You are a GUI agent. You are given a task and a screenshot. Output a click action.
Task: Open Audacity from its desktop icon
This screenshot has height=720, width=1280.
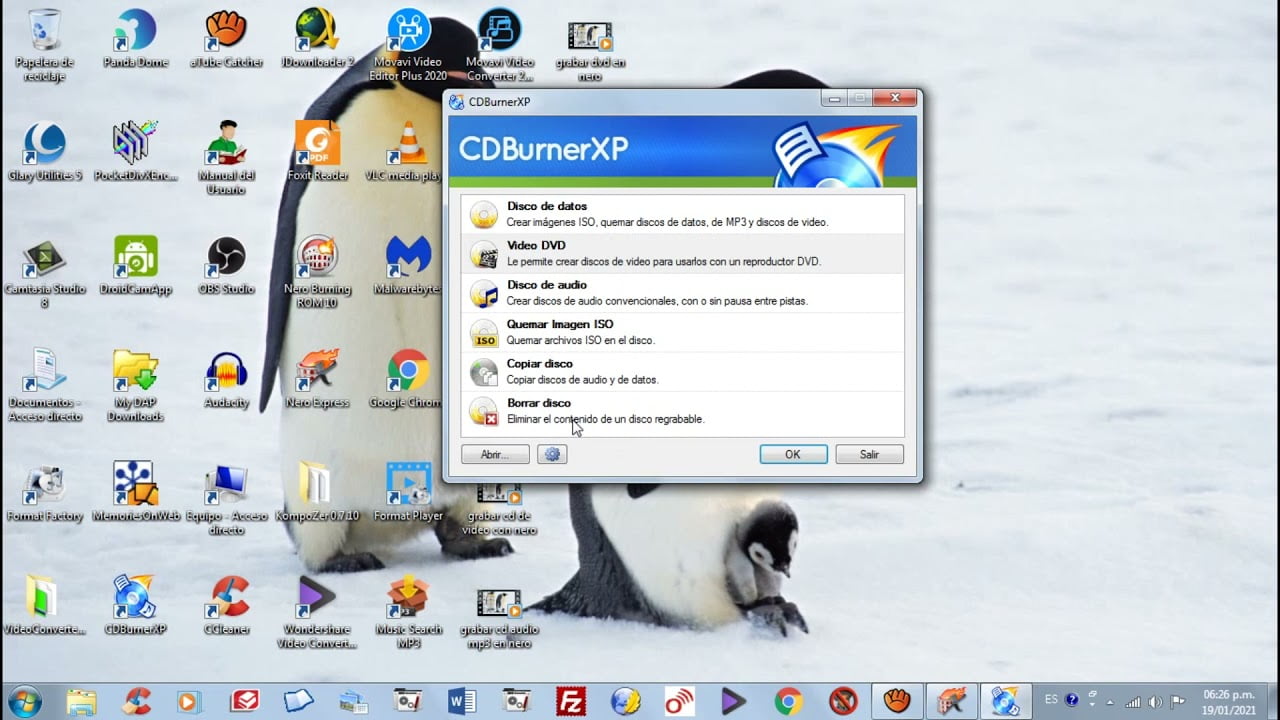click(225, 370)
